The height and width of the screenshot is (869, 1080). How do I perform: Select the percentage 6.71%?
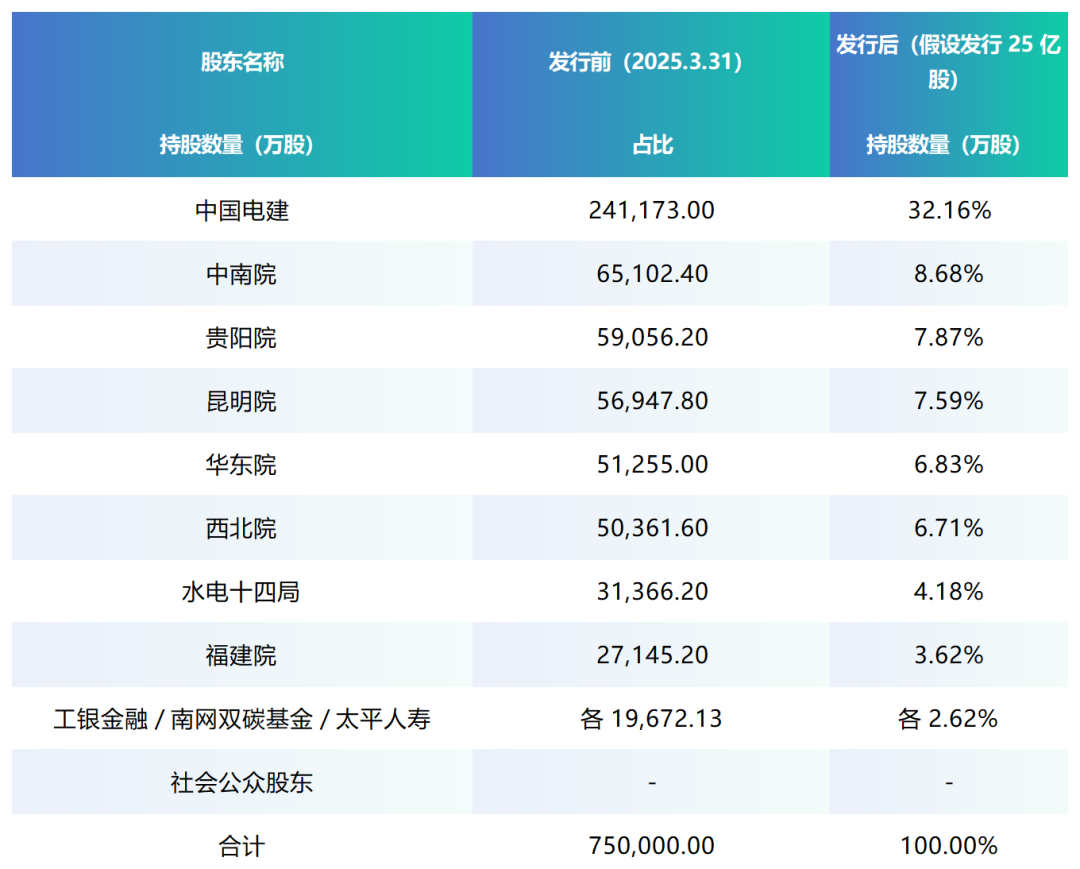949,528
